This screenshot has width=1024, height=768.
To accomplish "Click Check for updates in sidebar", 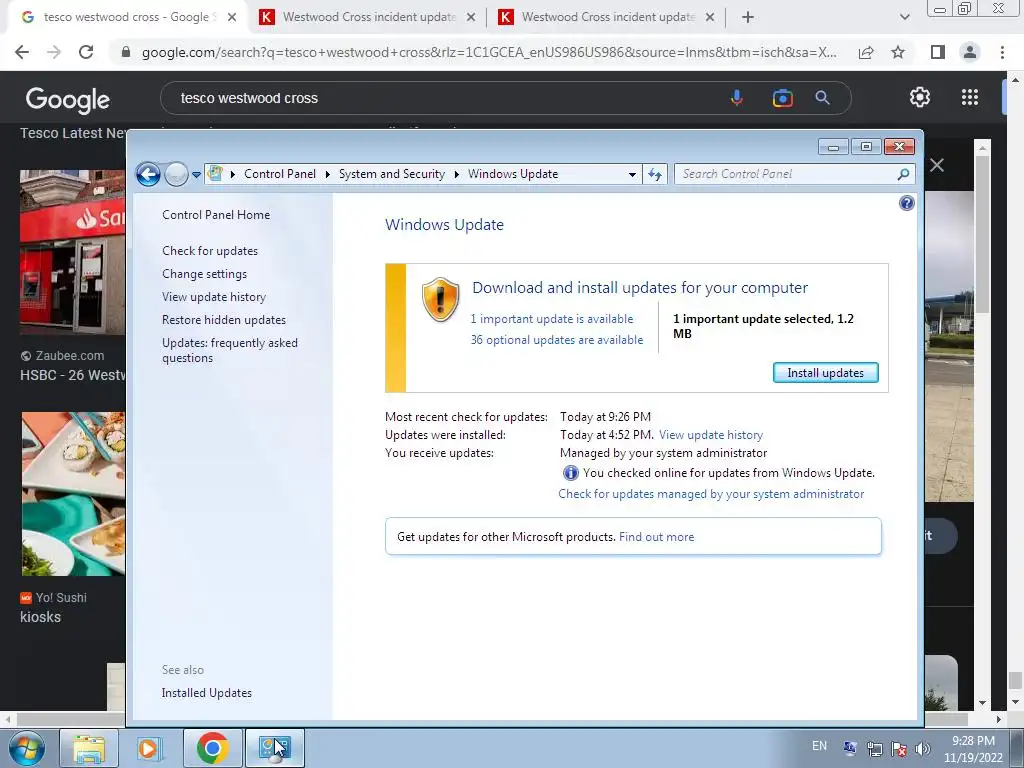I will pos(210,251).
